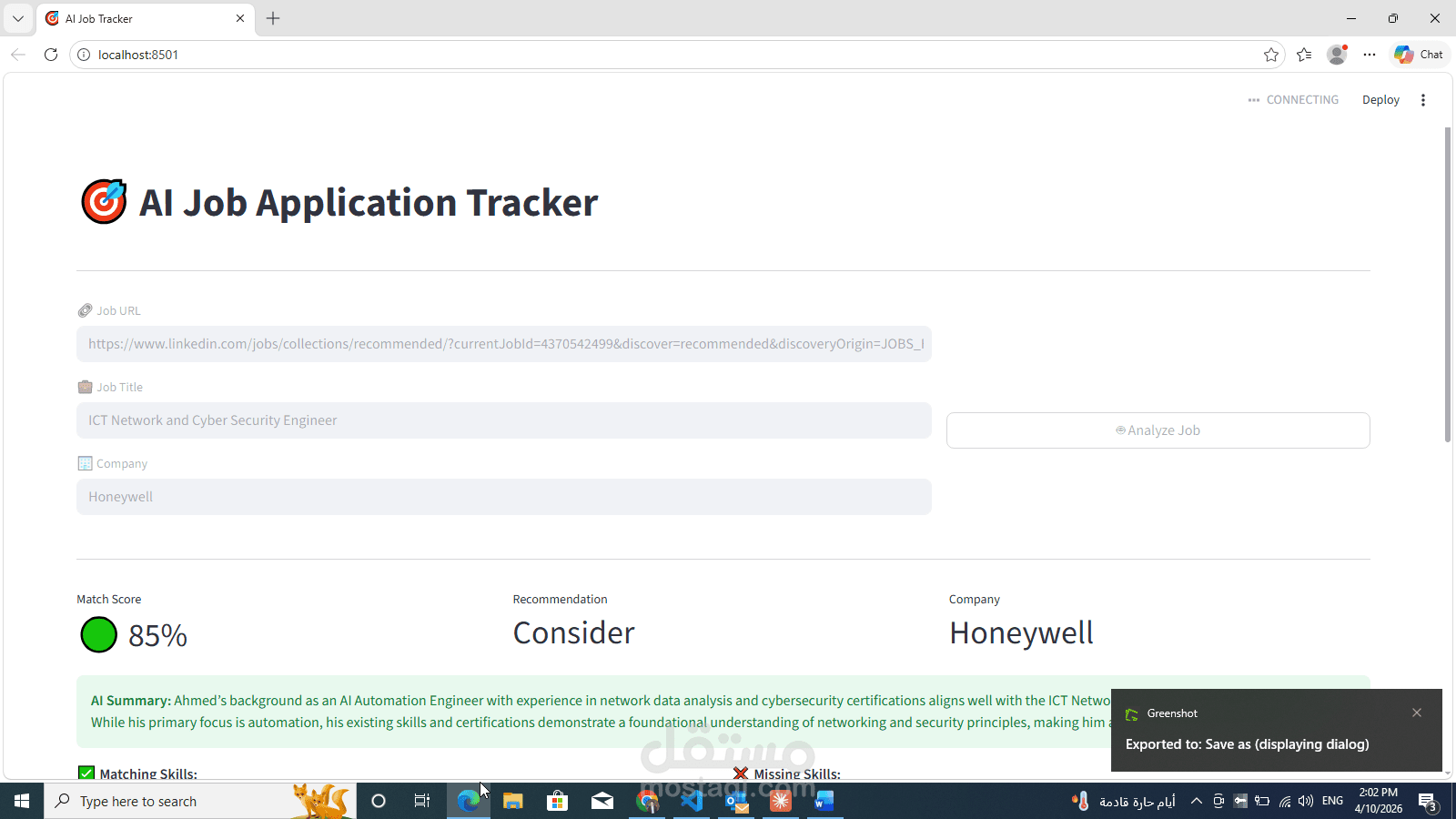Open the volume control tray icon
The height and width of the screenshot is (819, 1456).
click(x=1306, y=801)
